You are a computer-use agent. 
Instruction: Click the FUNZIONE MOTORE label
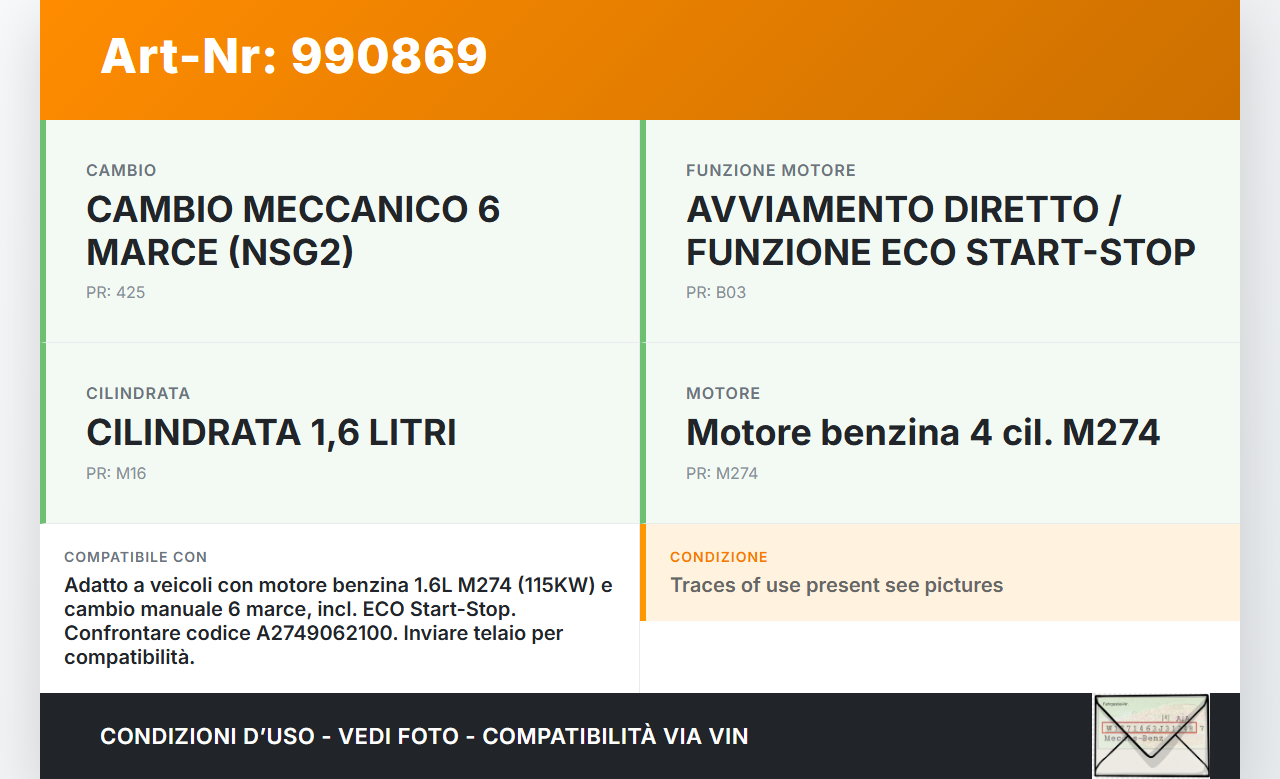point(771,171)
